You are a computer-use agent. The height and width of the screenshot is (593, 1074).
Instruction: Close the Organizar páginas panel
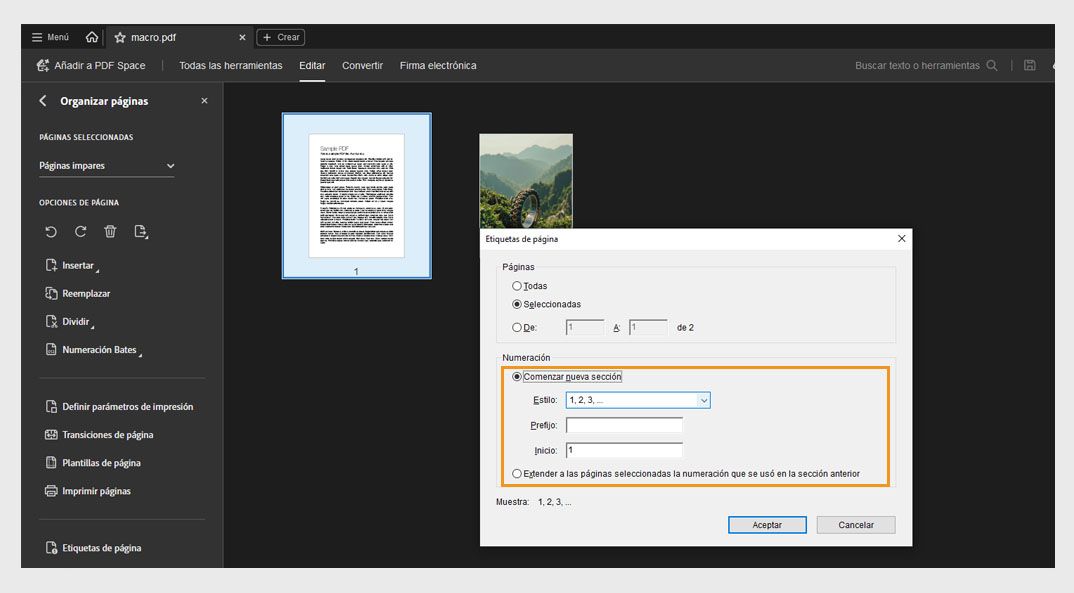pyautogui.click(x=204, y=101)
